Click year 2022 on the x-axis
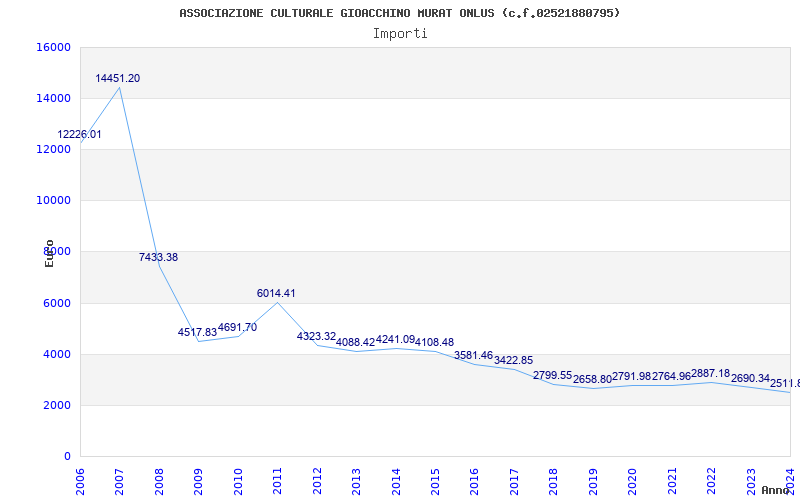The height and width of the screenshot is (500, 800). 711,481
